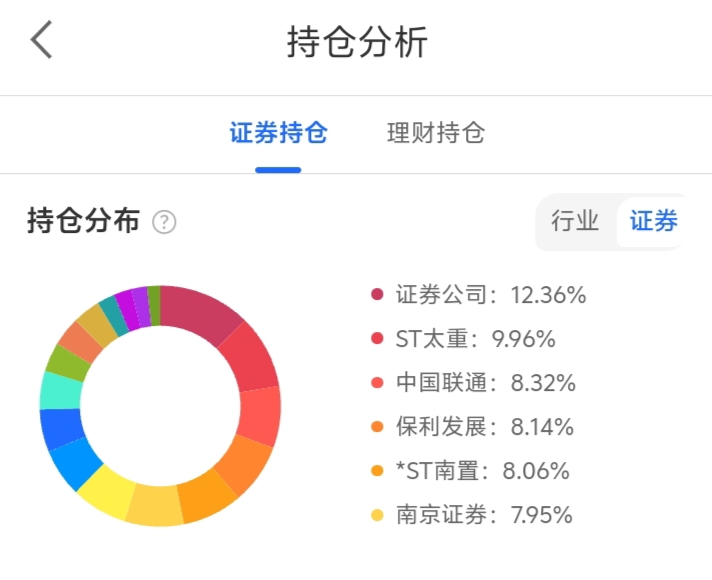Tap the teal segment of the donut chart
The width and height of the screenshot is (712, 580).
click(114, 315)
